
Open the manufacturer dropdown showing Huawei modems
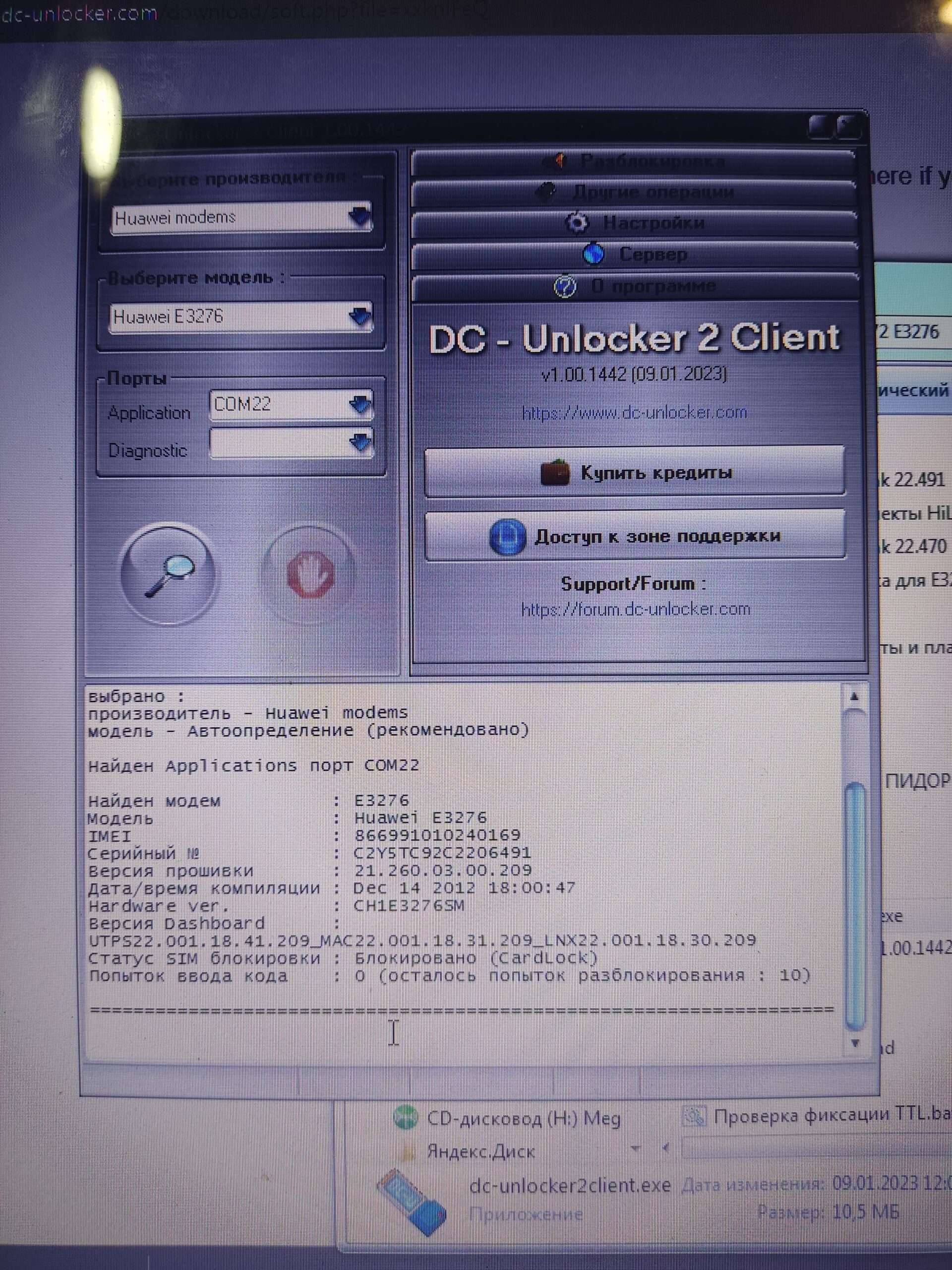point(241,218)
